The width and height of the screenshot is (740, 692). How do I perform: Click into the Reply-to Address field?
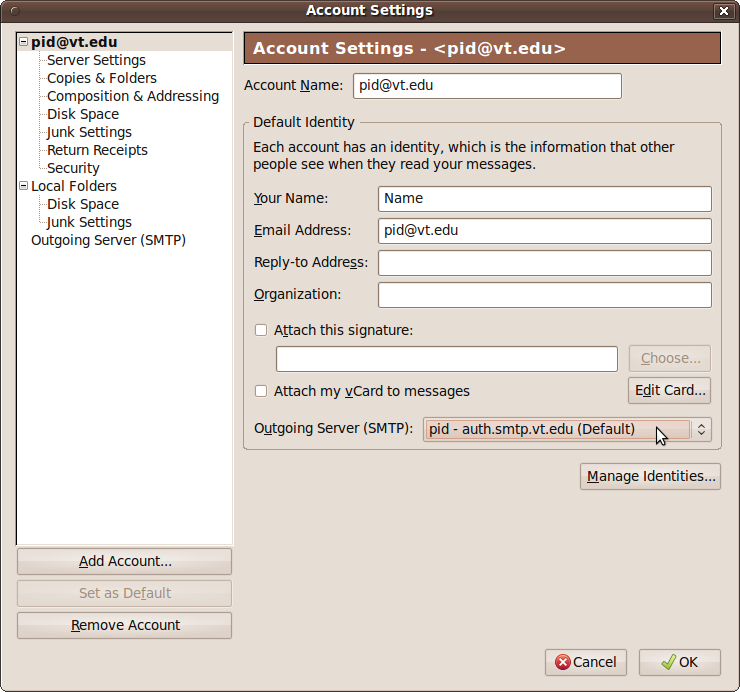click(544, 263)
